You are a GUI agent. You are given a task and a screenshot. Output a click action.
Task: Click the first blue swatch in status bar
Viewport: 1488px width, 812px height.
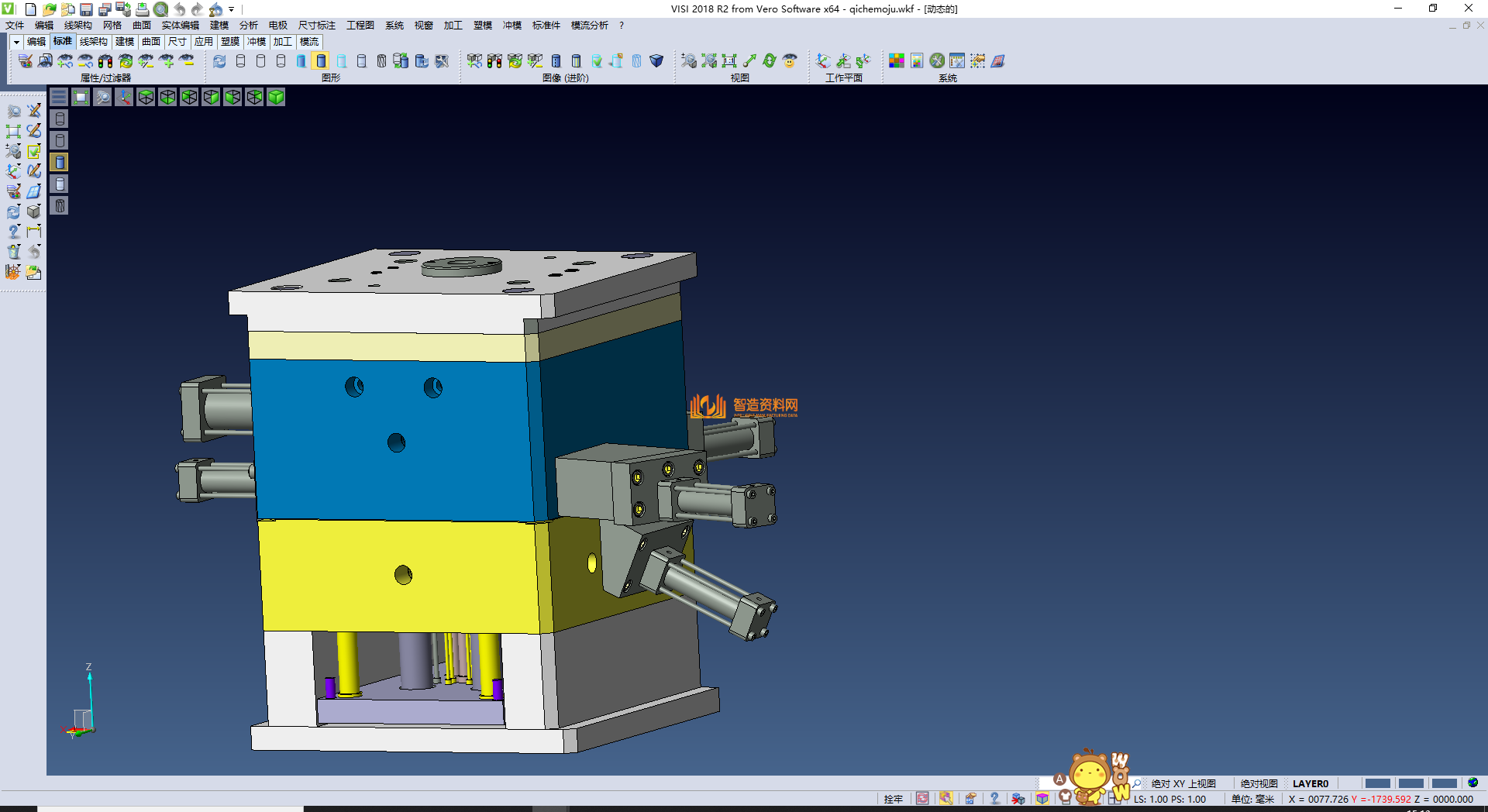pyautogui.click(x=1377, y=783)
